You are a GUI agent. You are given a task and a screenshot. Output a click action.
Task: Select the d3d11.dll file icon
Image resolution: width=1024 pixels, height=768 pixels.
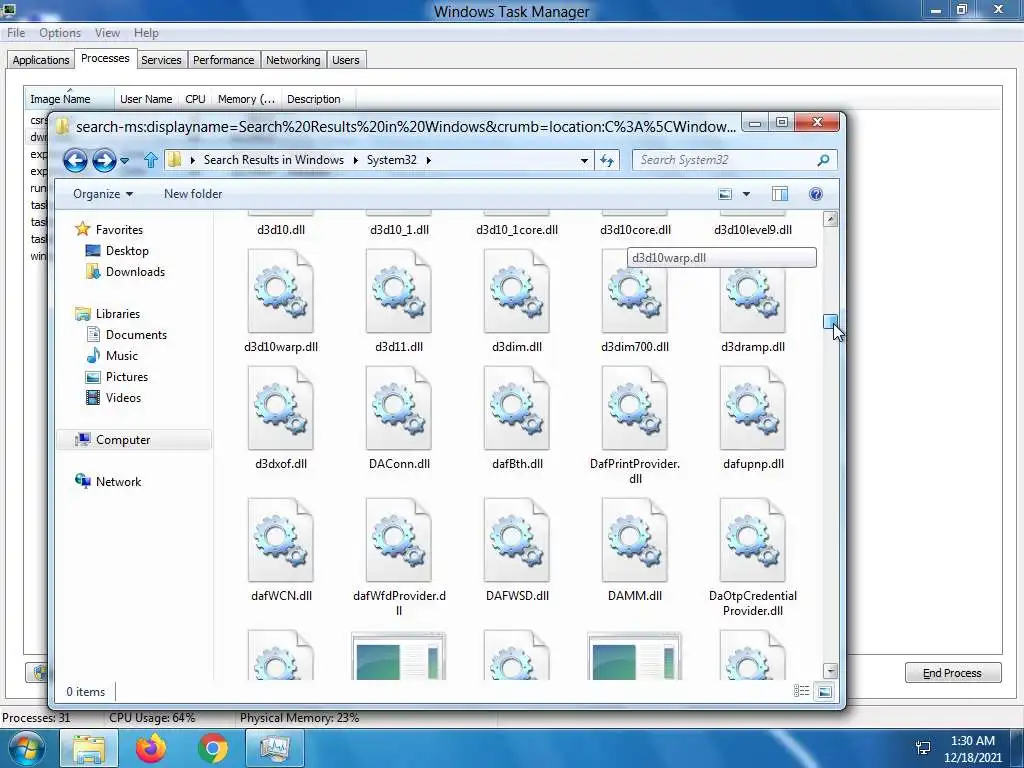tap(399, 291)
